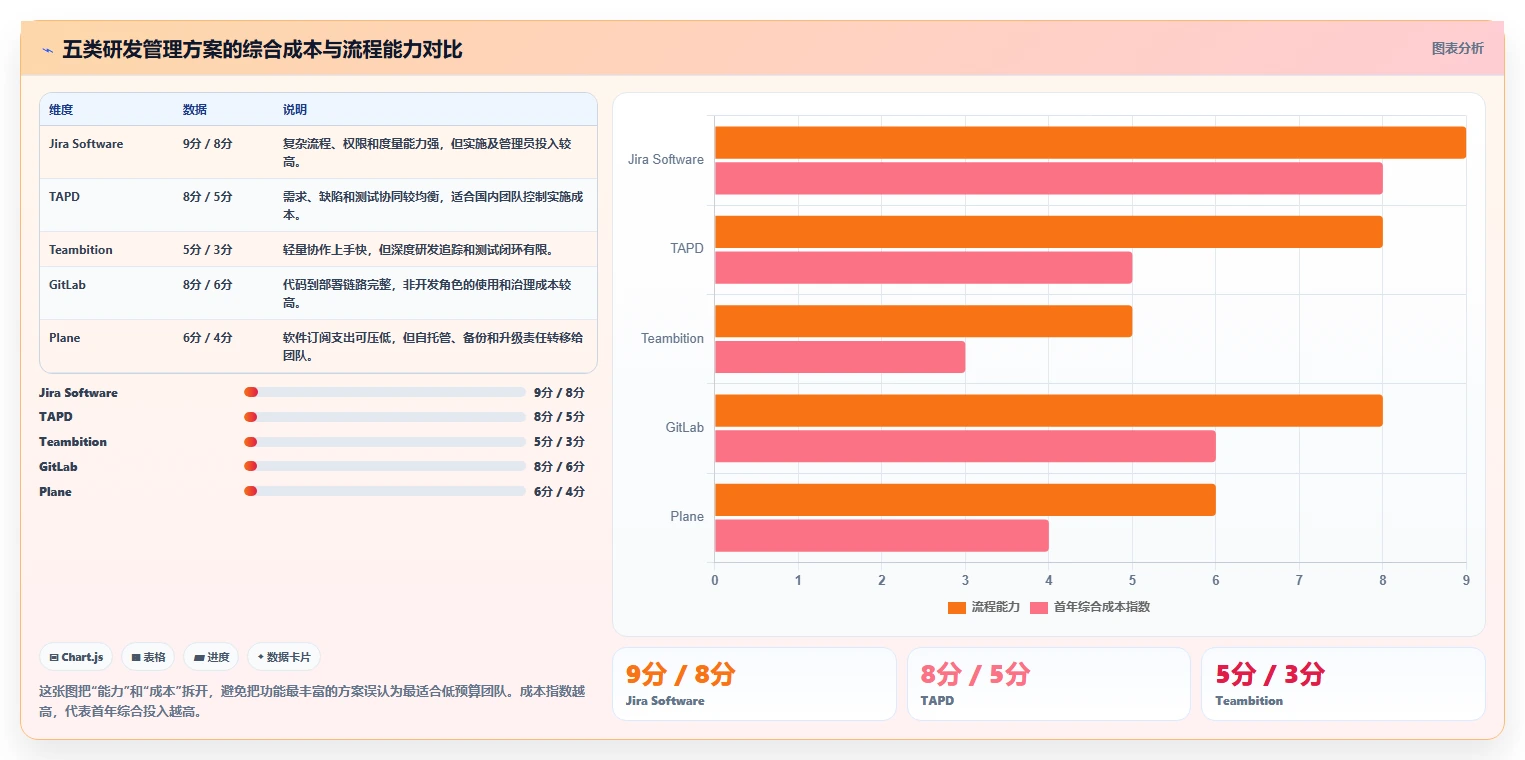
Task: Click 8分 / 5分 cell in TAPD table row
Action: [208, 197]
